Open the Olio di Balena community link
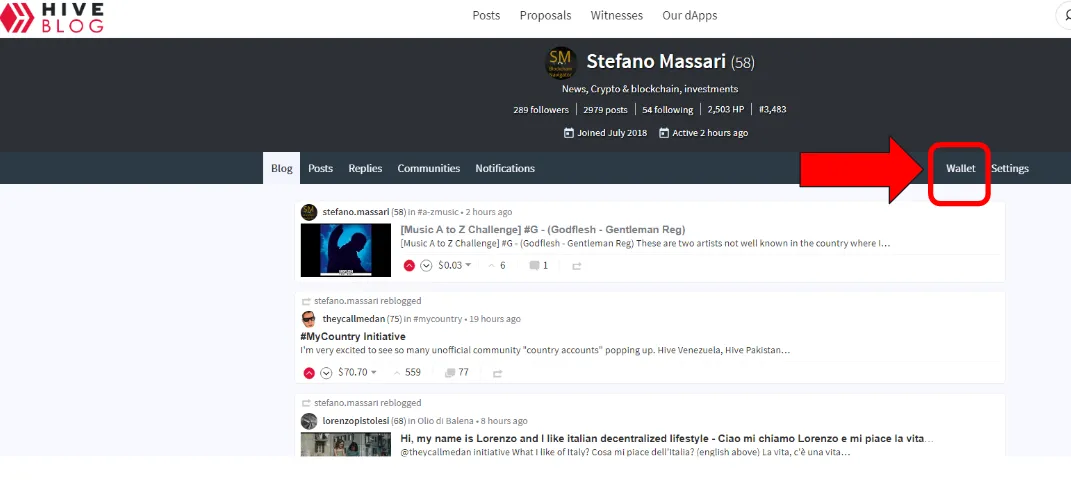This screenshot has width=1071, height=483. 444,421
